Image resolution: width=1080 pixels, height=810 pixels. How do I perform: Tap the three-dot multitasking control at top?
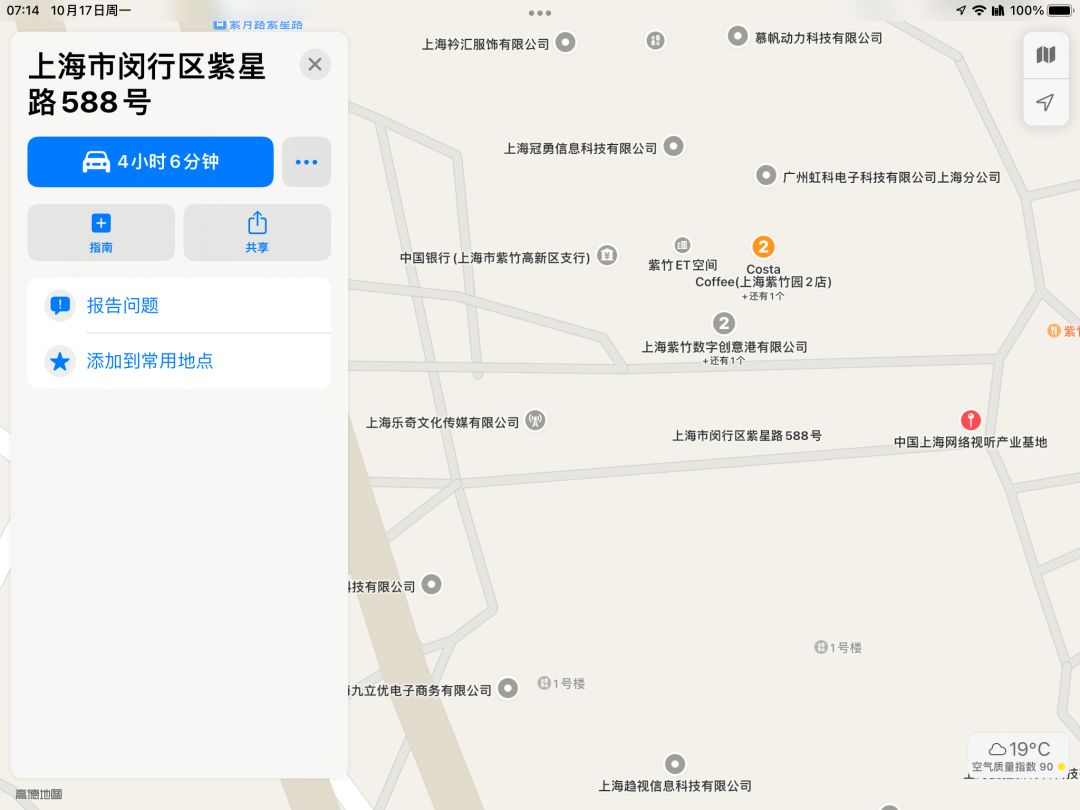[540, 13]
